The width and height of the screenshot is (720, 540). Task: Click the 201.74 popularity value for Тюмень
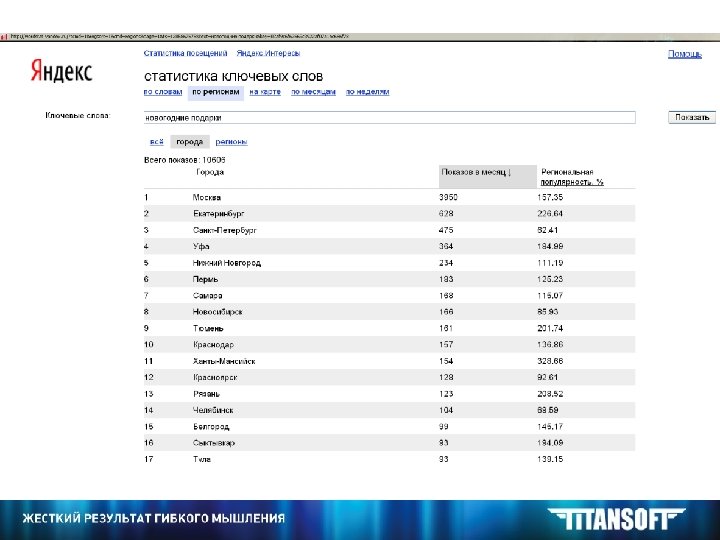click(x=550, y=328)
